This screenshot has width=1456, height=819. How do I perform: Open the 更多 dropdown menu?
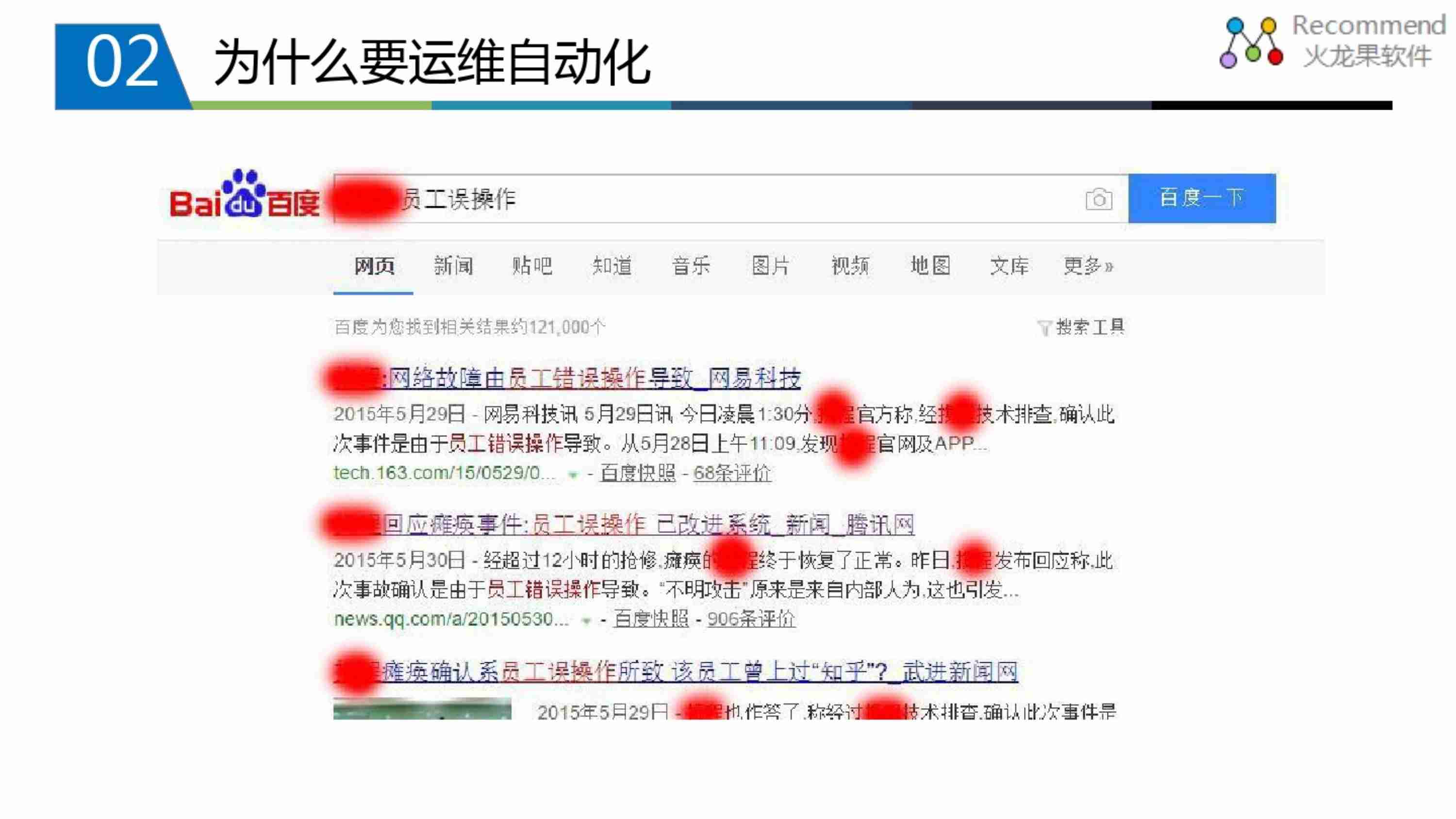click(x=1087, y=265)
